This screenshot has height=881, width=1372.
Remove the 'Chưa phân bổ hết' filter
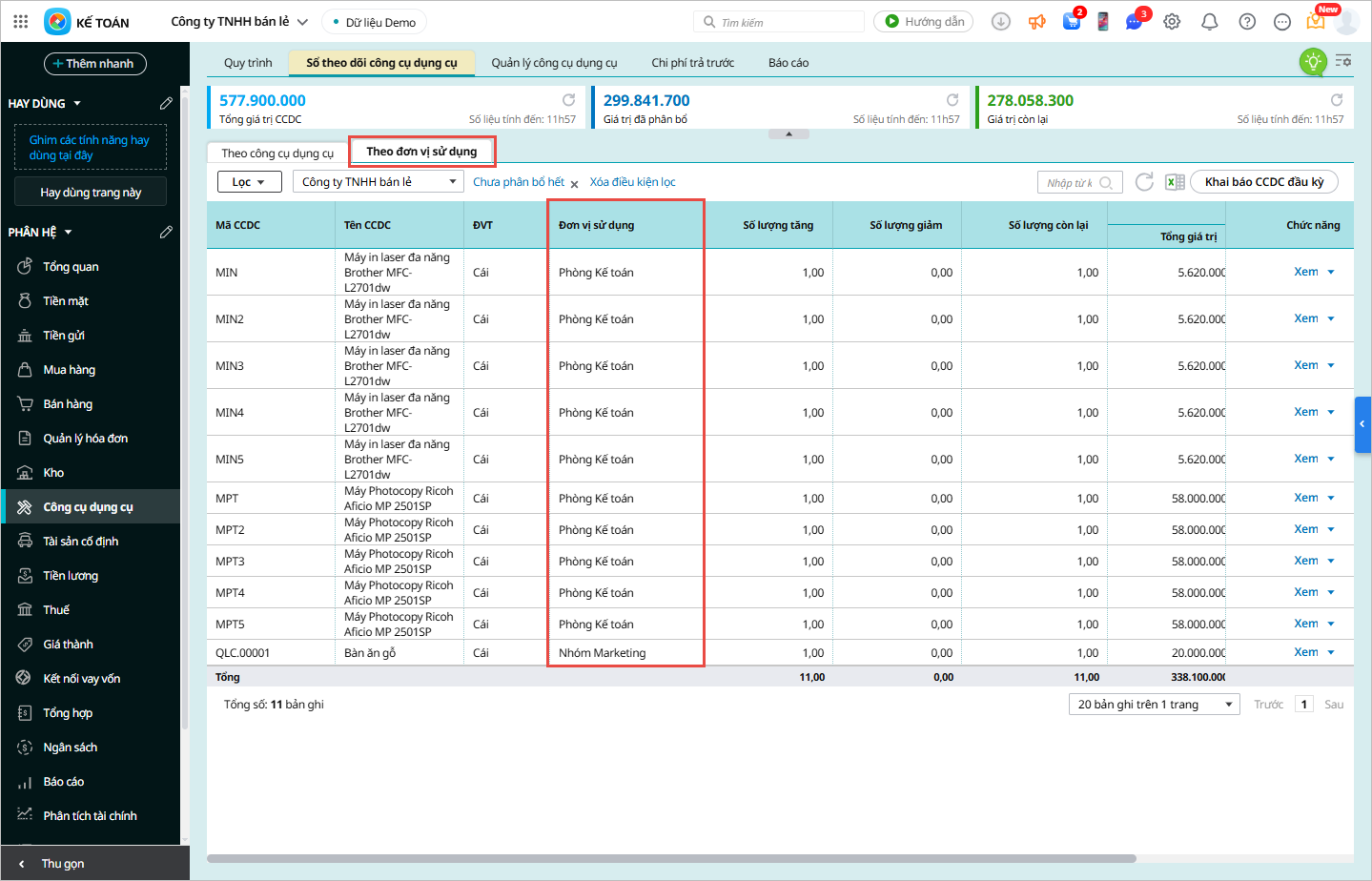(x=575, y=184)
